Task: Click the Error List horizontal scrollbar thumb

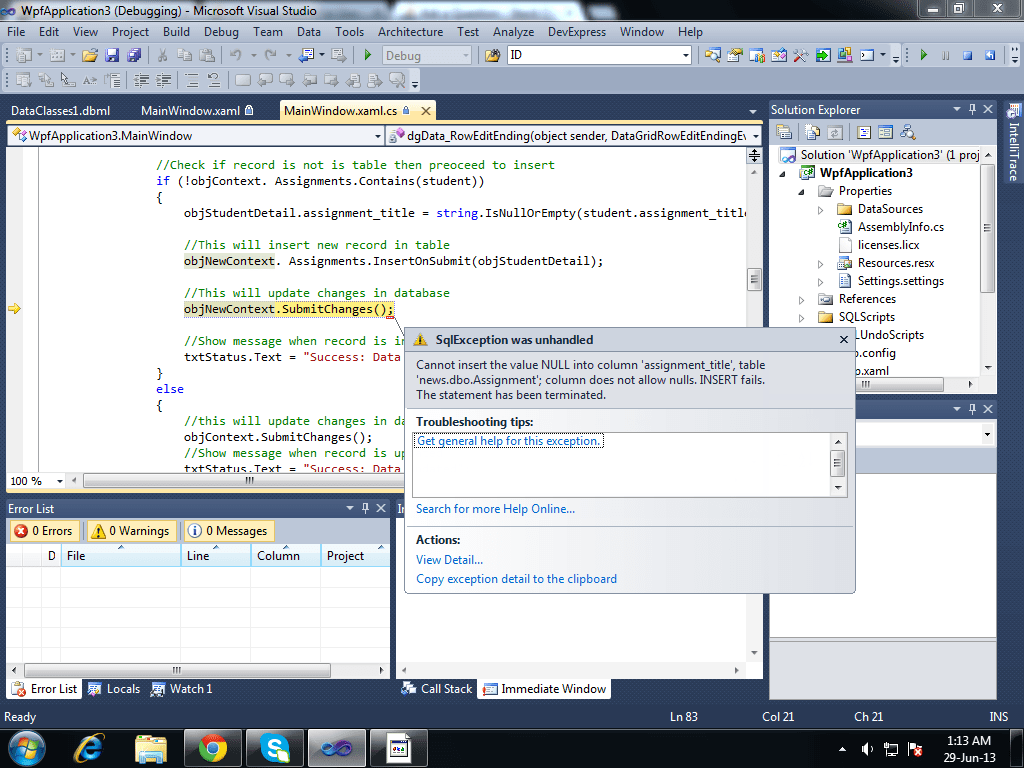Action: pos(177,670)
